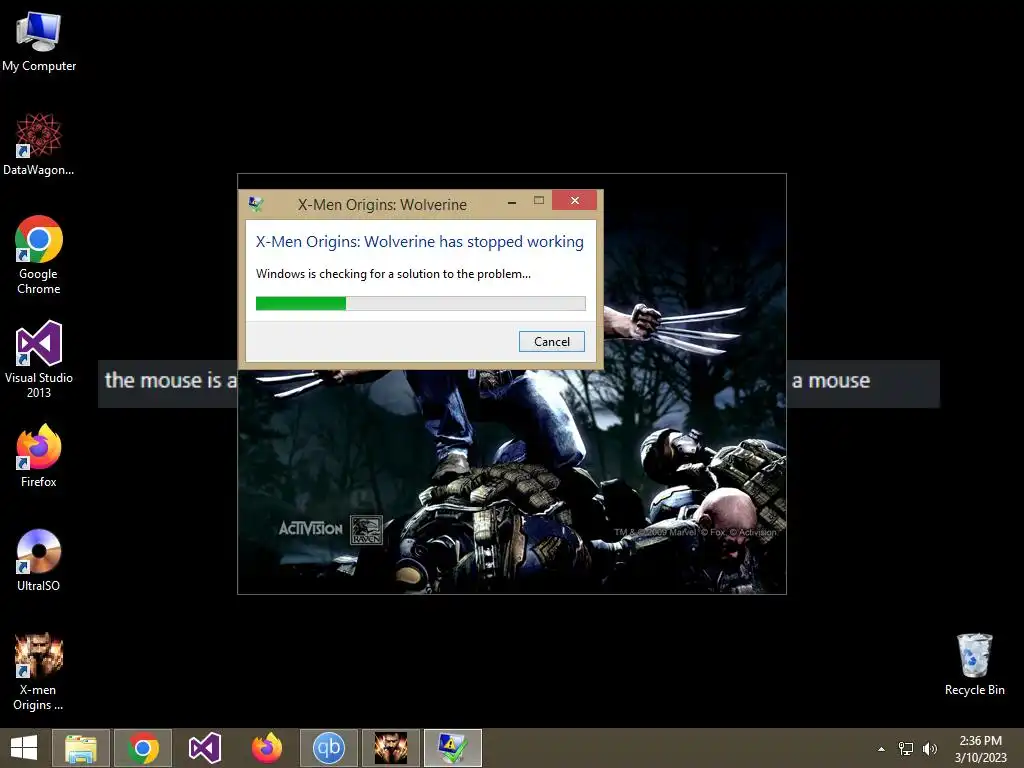Screen dimensions: 1024x768
Task: Open Chrome from the taskbar
Action: (x=143, y=748)
